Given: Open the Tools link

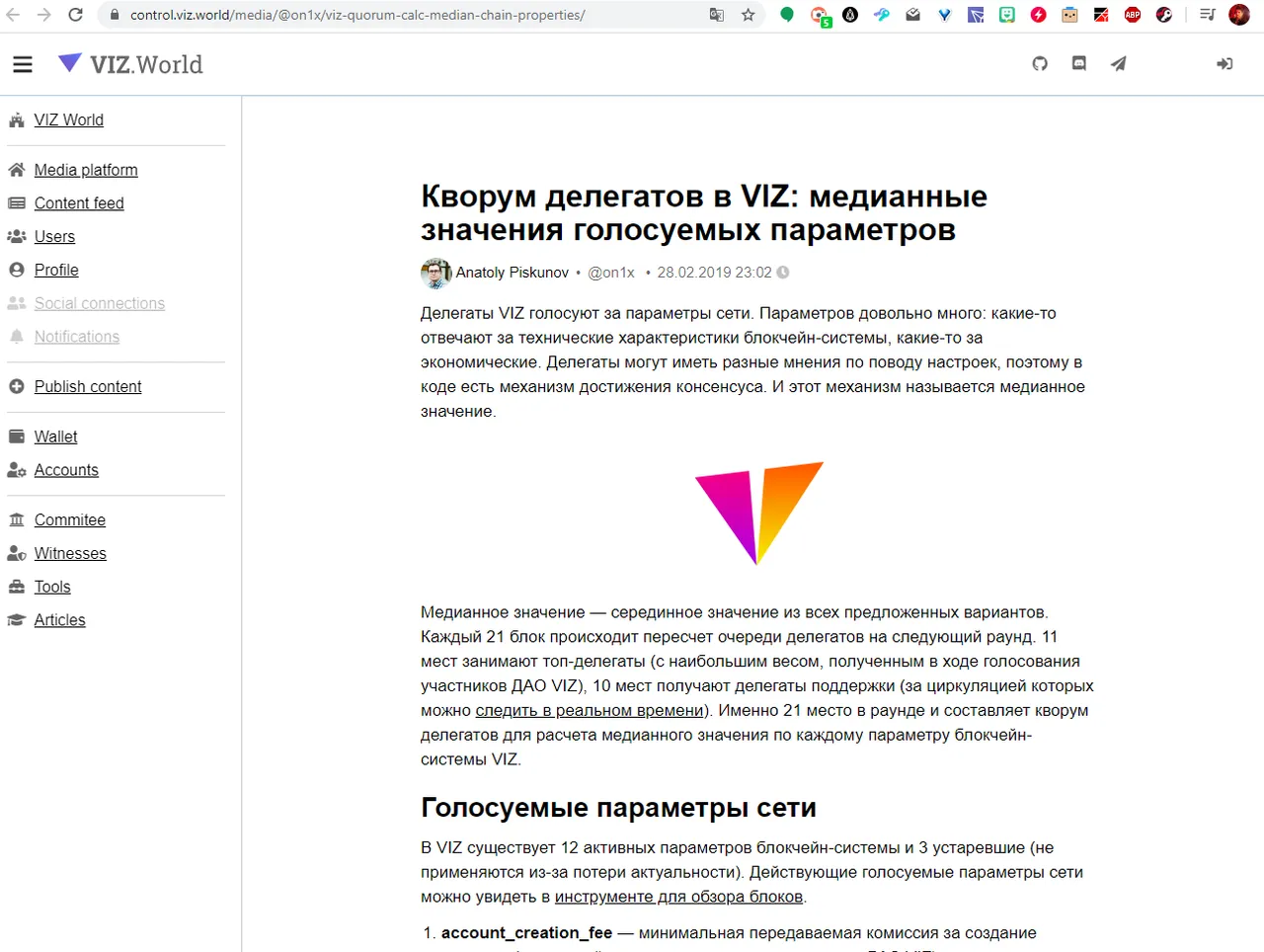Looking at the screenshot, I should point(52,587).
